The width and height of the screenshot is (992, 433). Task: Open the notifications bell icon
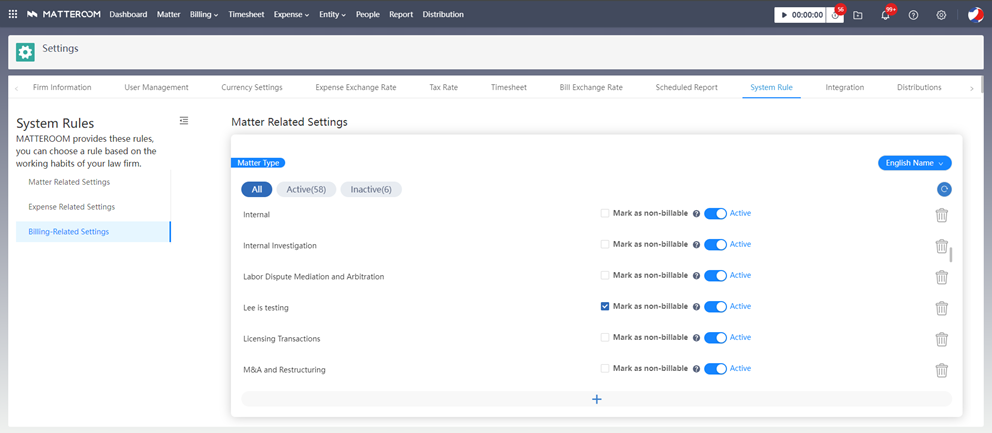[x=885, y=15]
